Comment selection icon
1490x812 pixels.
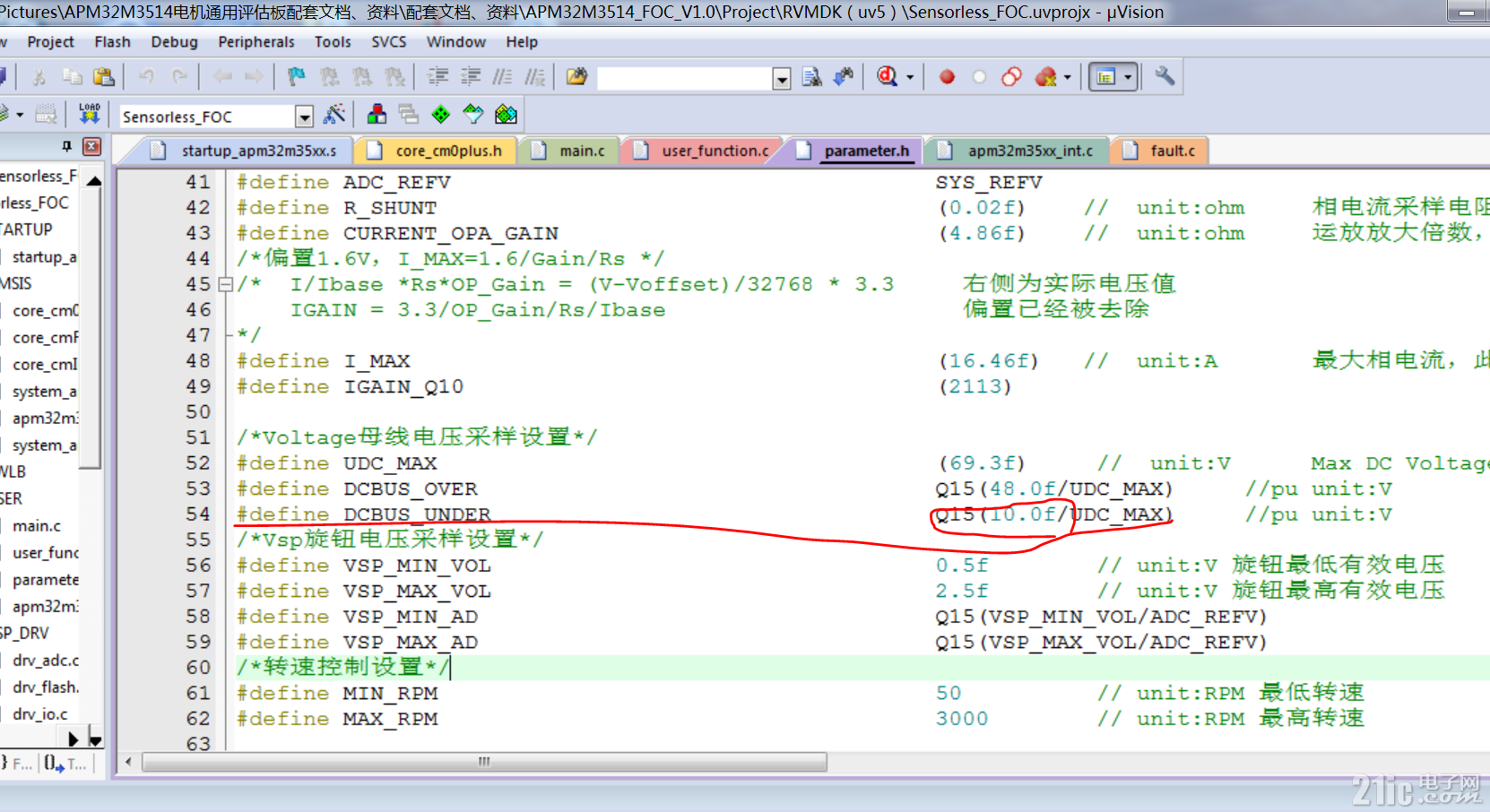click(503, 78)
